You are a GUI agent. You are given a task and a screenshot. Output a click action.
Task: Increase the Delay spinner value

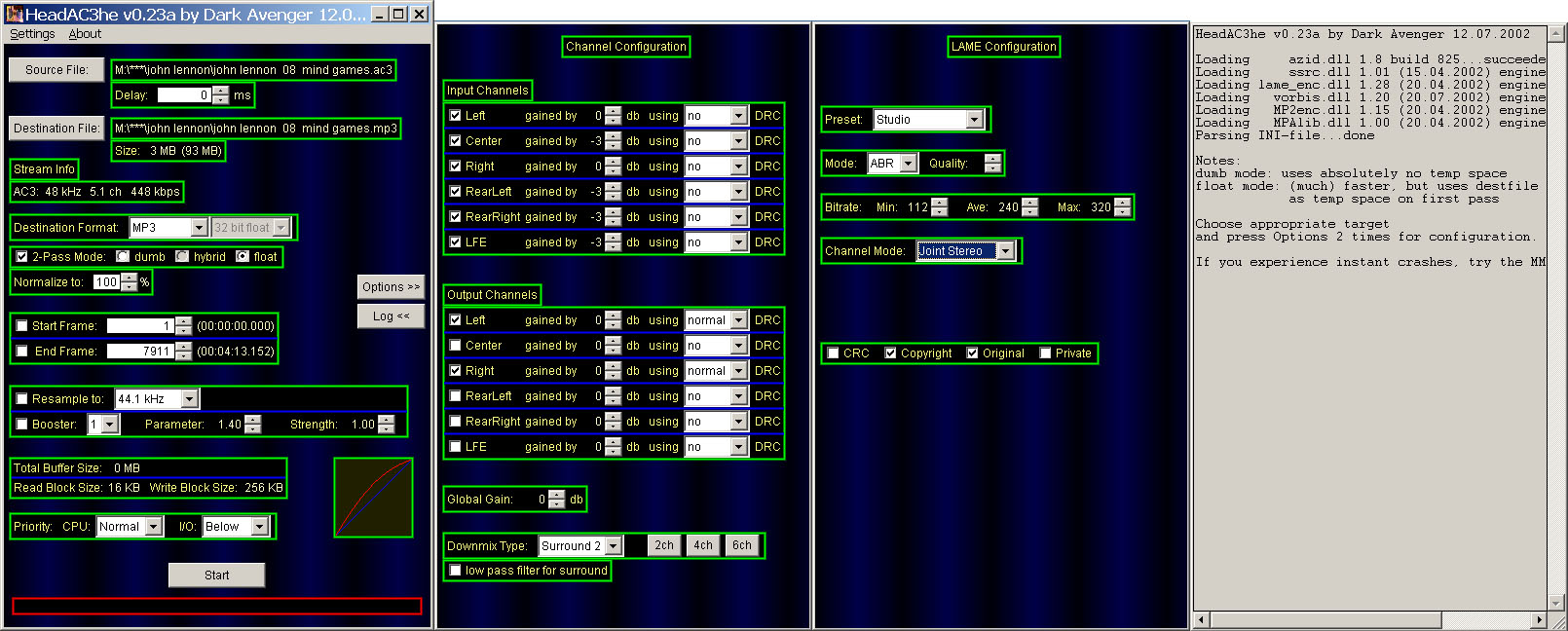pyautogui.click(x=221, y=91)
